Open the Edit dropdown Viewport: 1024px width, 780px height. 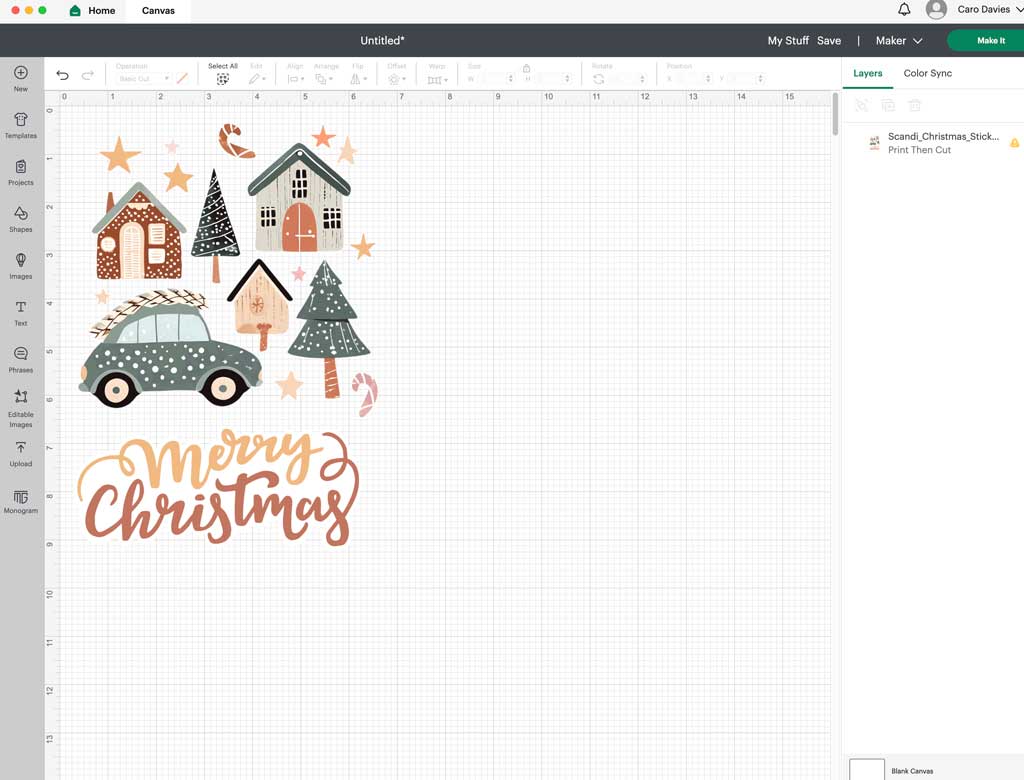pyautogui.click(x=257, y=79)
